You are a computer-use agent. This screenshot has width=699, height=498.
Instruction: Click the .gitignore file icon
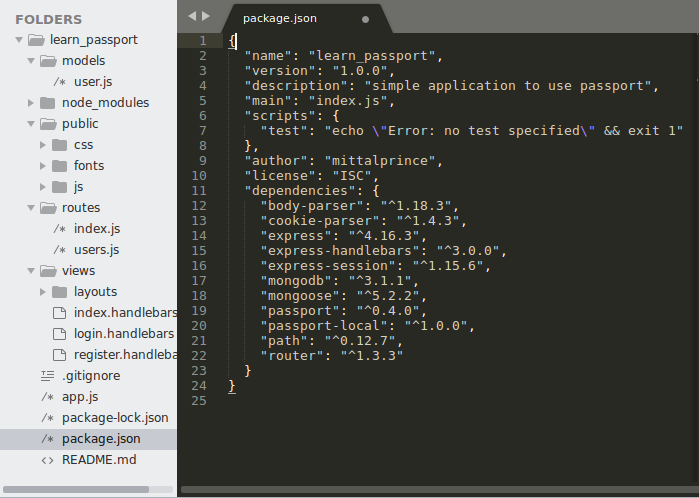tap(48, 376)
